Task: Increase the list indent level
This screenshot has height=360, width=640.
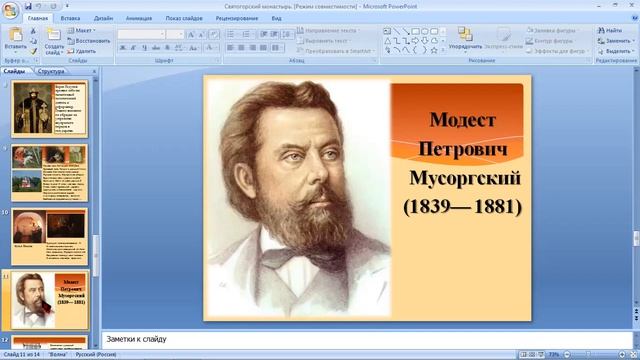Action: pos(275,34)
